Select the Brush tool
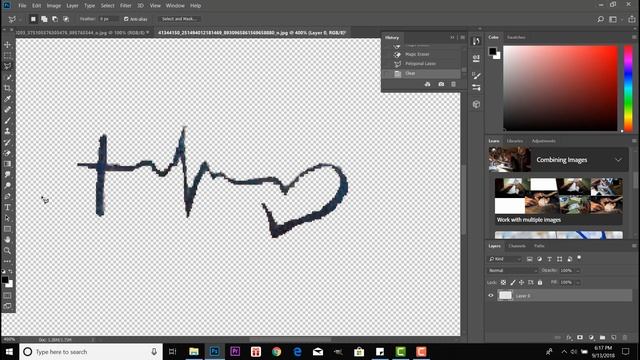 7,120
